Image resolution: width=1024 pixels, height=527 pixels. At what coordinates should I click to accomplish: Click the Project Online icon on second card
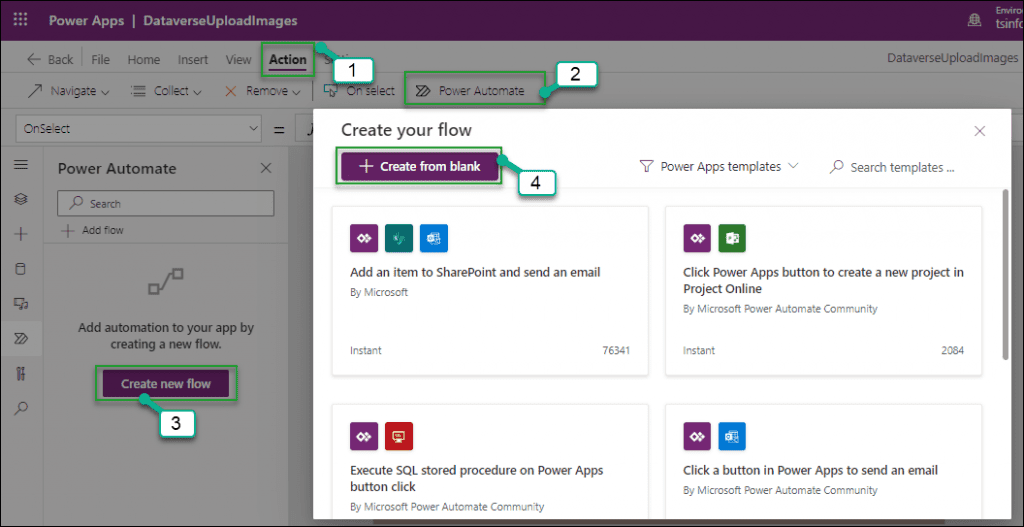(732, 238)
